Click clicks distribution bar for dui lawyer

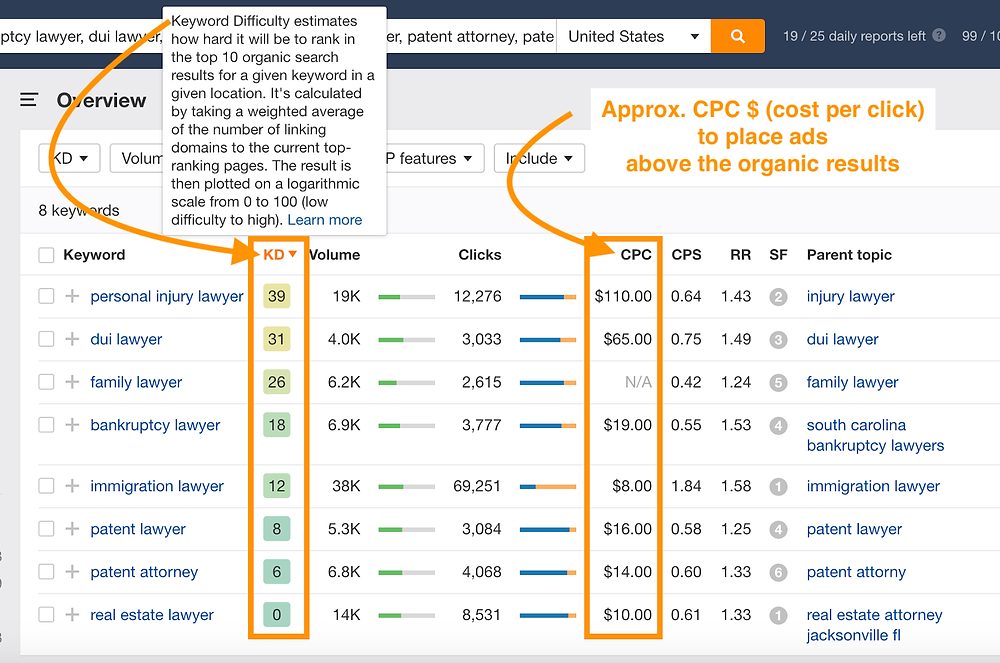point(548,340)
